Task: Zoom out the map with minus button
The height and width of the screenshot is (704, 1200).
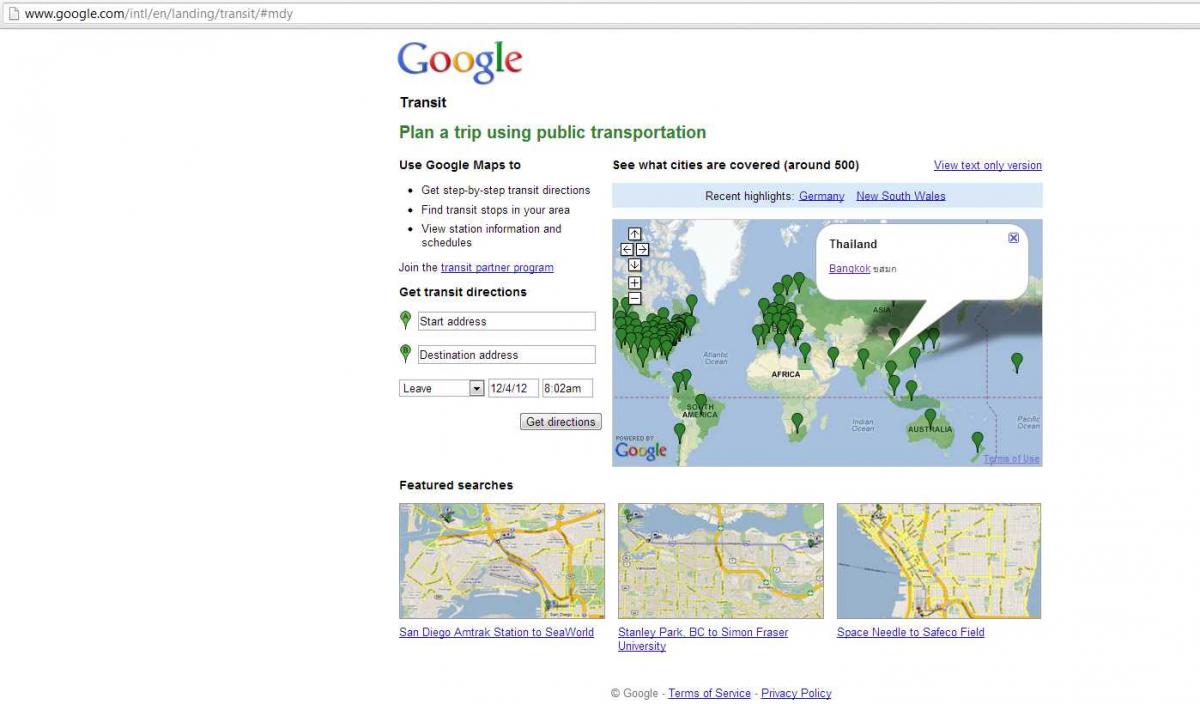Action: point(634,298)
